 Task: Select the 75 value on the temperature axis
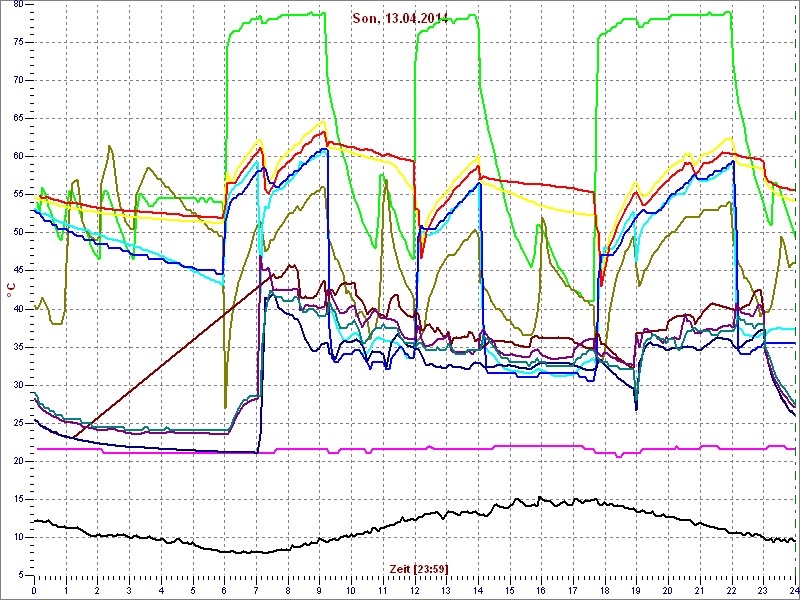pos(17,42)
